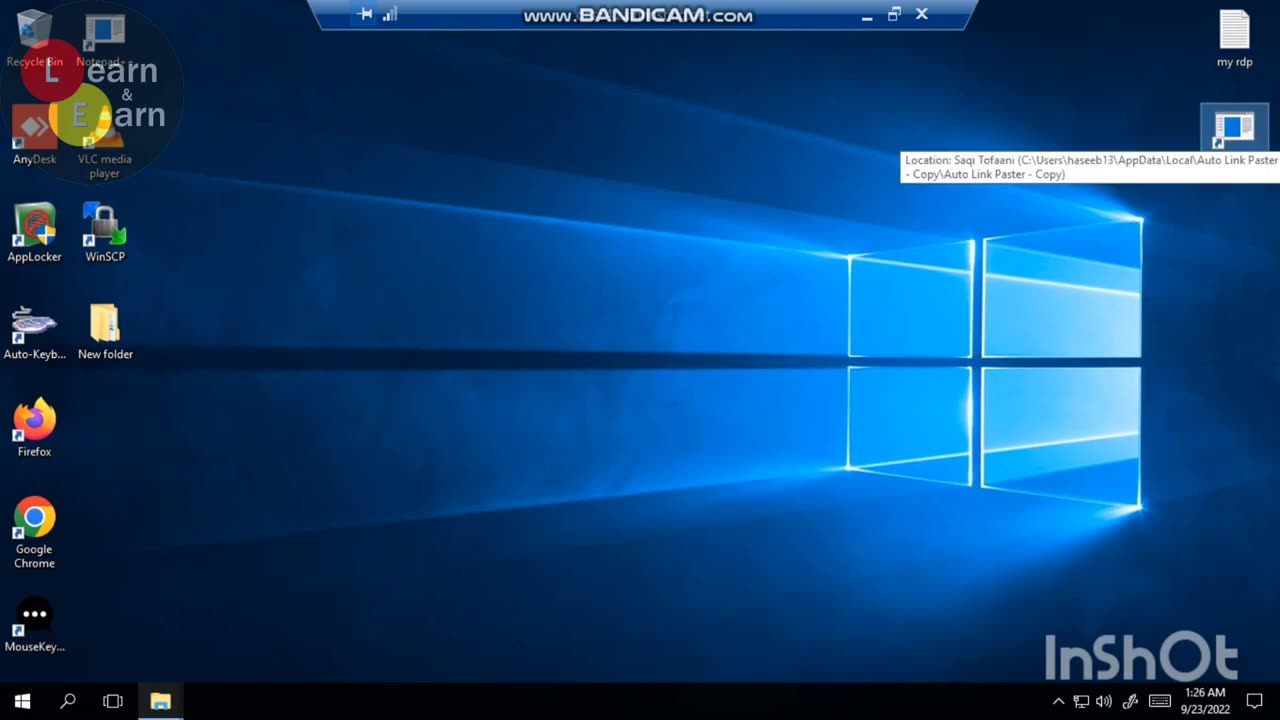Launch WinSCP desktop icon
Viewport: 1280px width, 720px height.
104,233
